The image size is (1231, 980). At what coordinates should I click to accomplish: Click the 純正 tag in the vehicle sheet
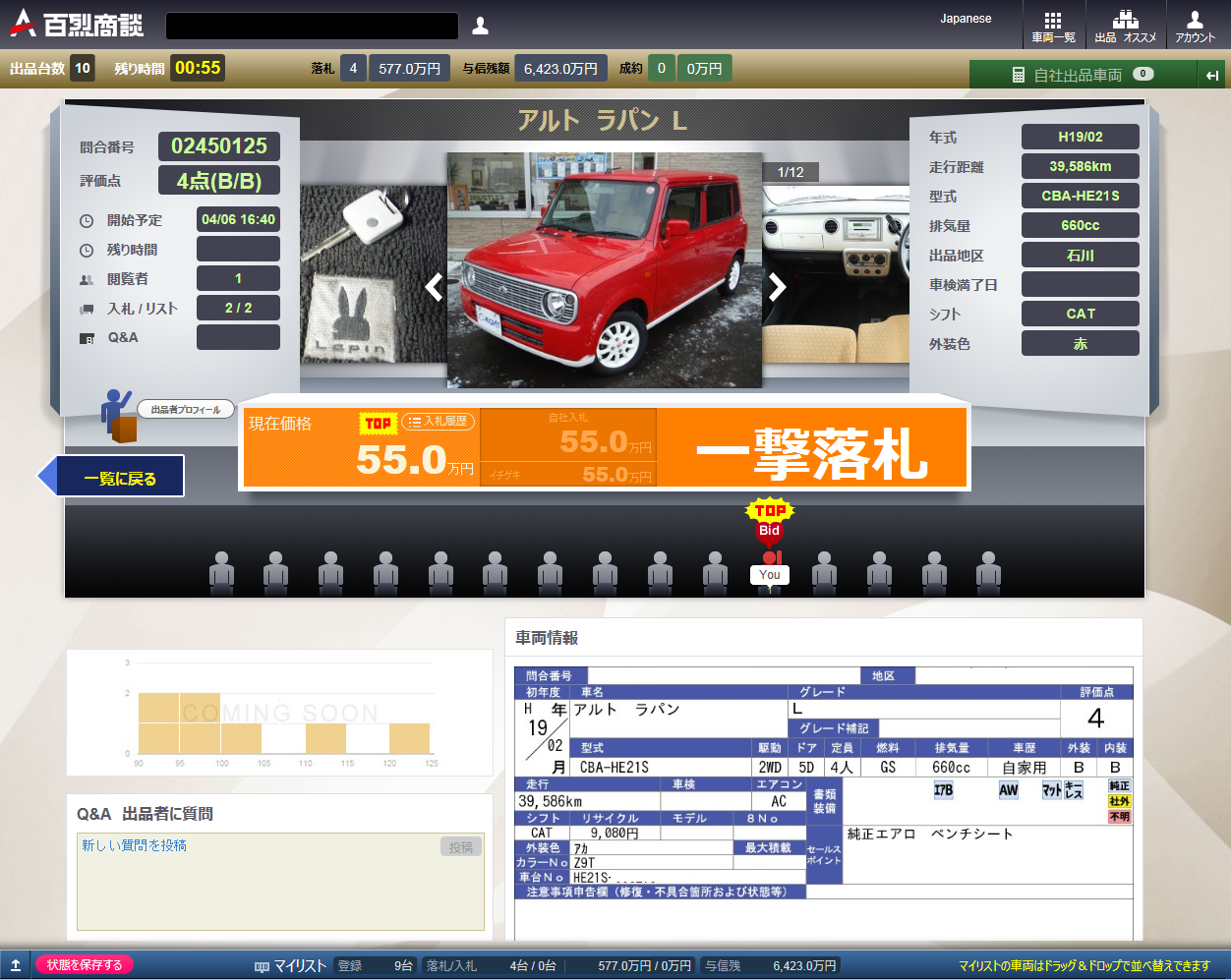point(1120,786)
